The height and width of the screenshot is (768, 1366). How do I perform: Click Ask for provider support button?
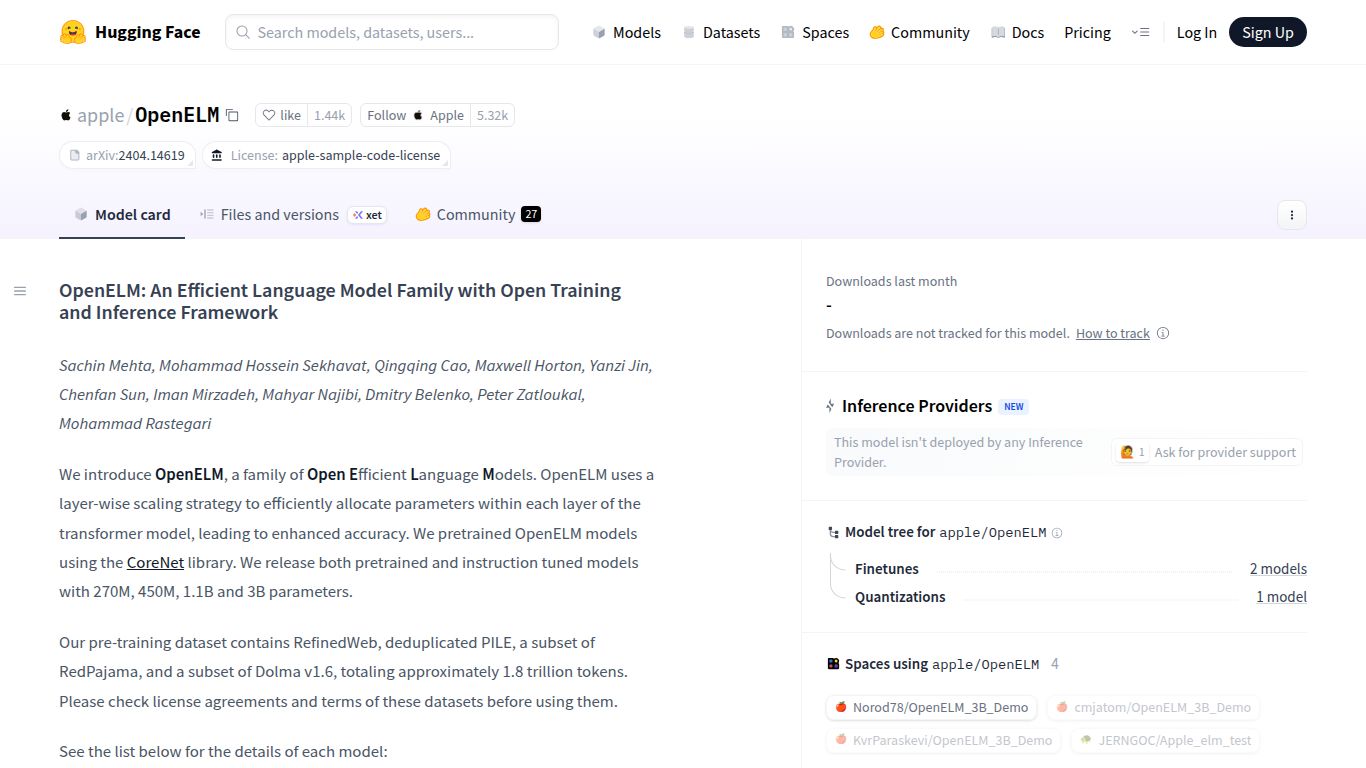1207,452
